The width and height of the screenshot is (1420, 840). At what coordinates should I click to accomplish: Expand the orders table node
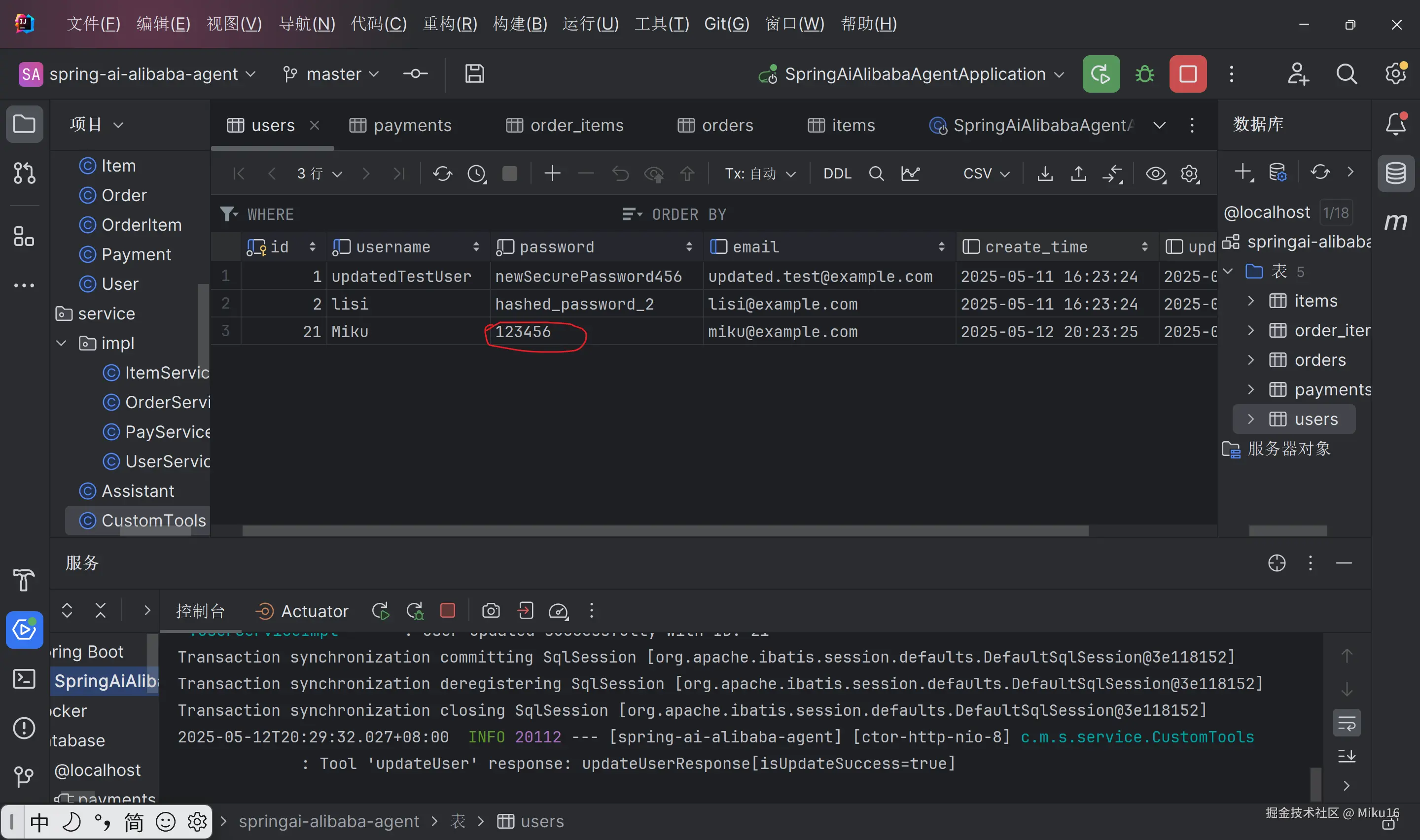(x=1251, y=360)
